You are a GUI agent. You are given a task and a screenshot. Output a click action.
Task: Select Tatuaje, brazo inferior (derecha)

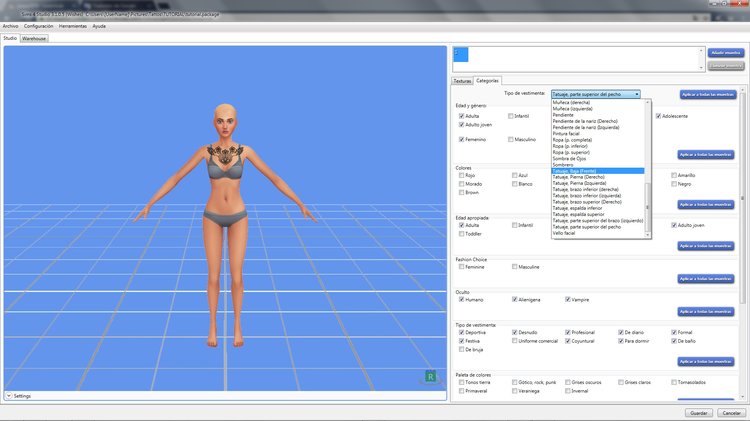point(585,189)
